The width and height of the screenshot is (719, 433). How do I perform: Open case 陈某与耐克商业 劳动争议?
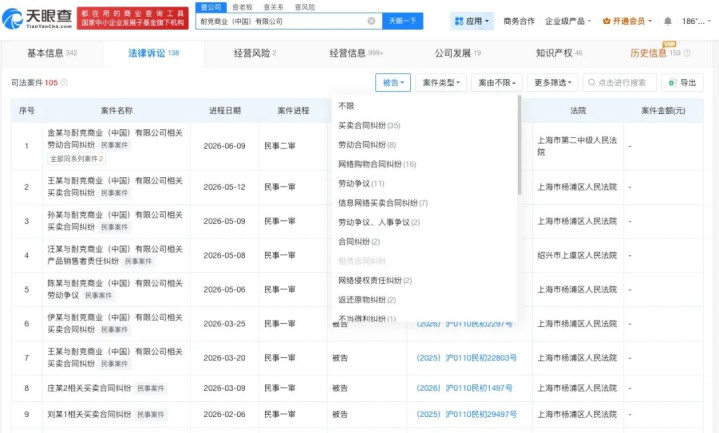[115, 289]
